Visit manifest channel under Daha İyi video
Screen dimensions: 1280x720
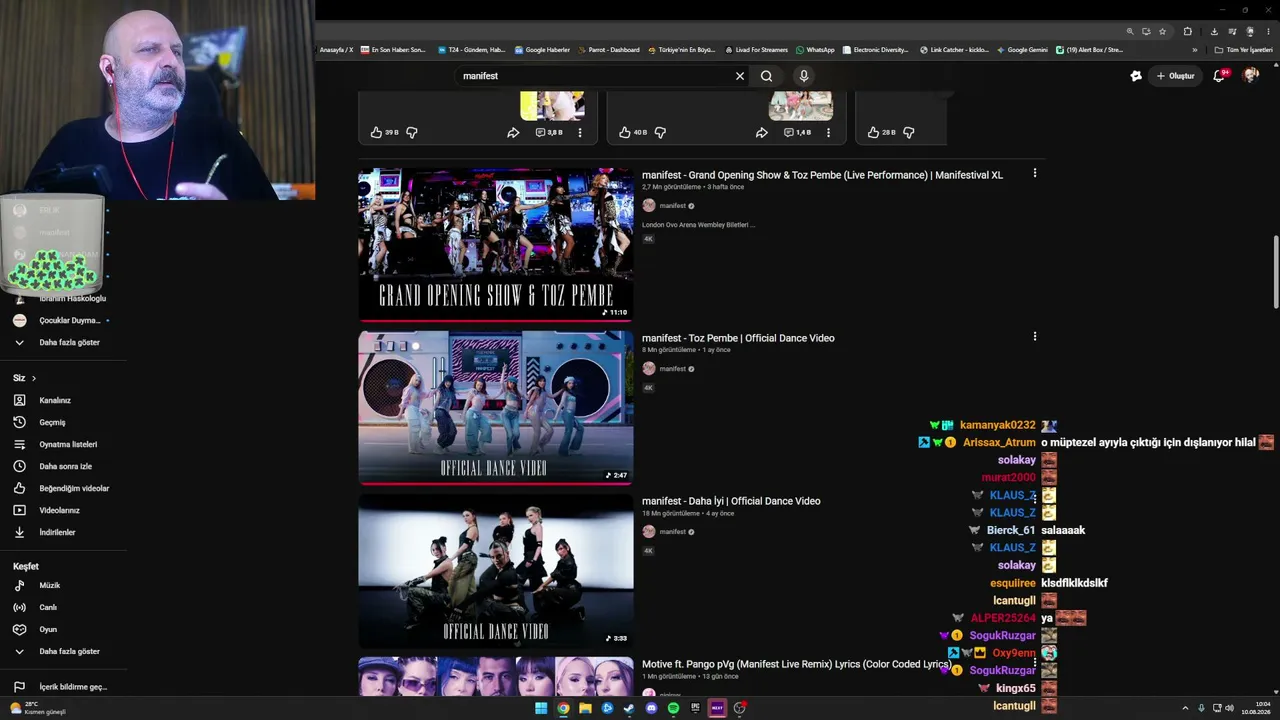pyautogui.click(x=672, y=532)
